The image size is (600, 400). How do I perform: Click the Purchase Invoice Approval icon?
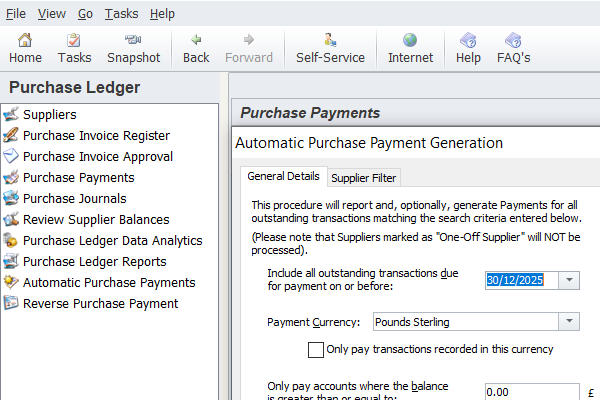pyautogui.click(x=11, y=156)
